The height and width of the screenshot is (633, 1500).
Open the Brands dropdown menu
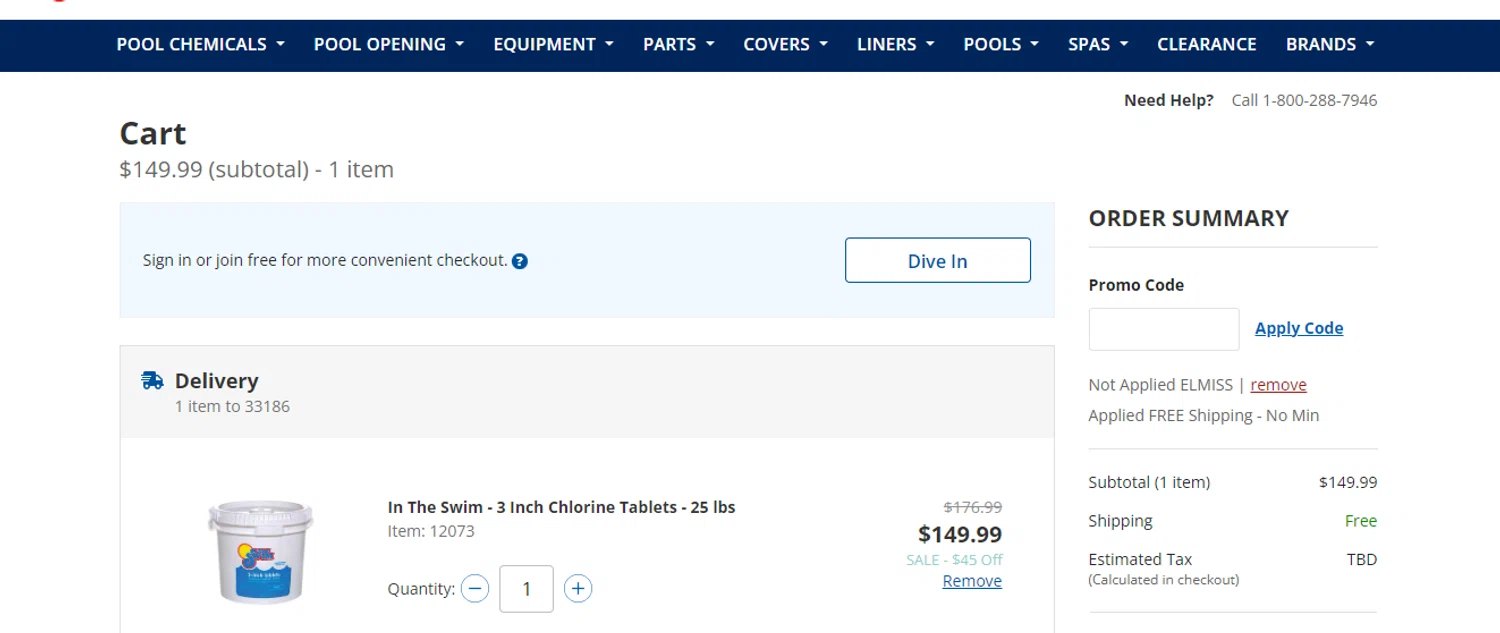click(1329, 45)
